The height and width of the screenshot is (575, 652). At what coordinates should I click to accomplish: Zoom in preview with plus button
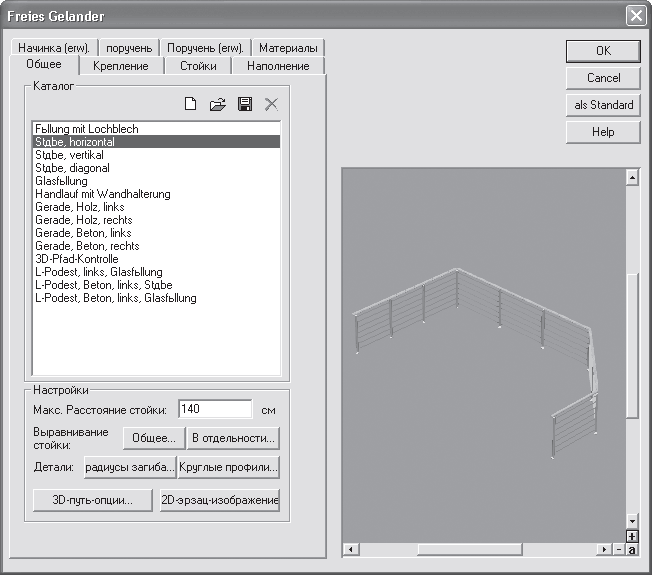click(x=631, y=536)
